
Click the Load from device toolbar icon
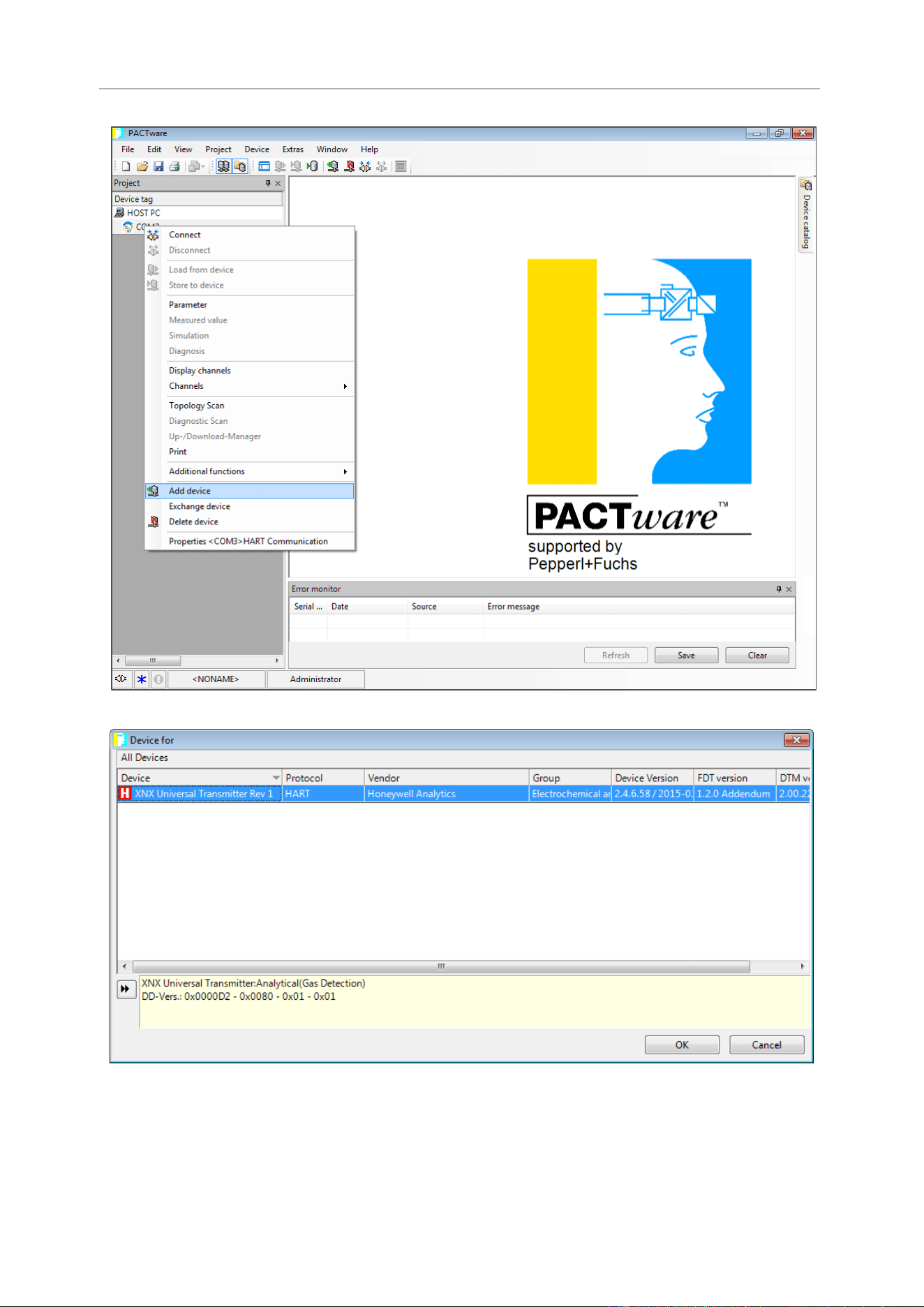coord(280,166)
